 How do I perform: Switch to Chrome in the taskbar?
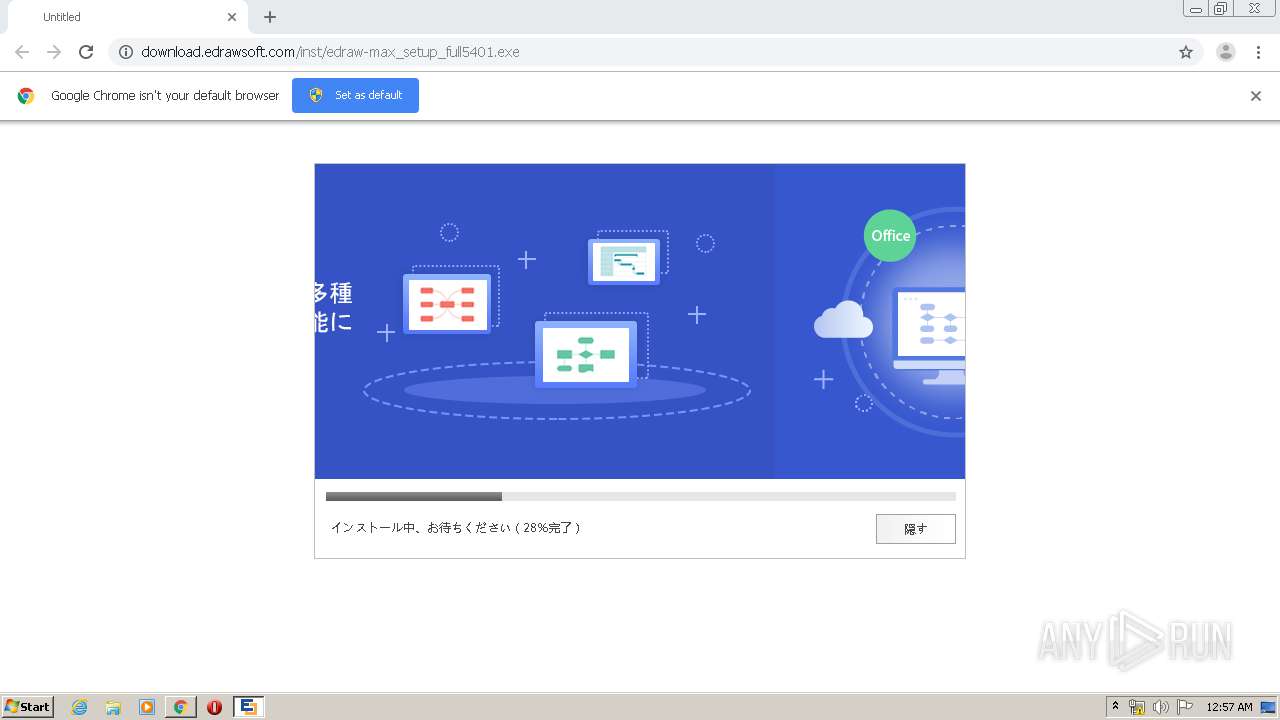click(x=181, y=707)
